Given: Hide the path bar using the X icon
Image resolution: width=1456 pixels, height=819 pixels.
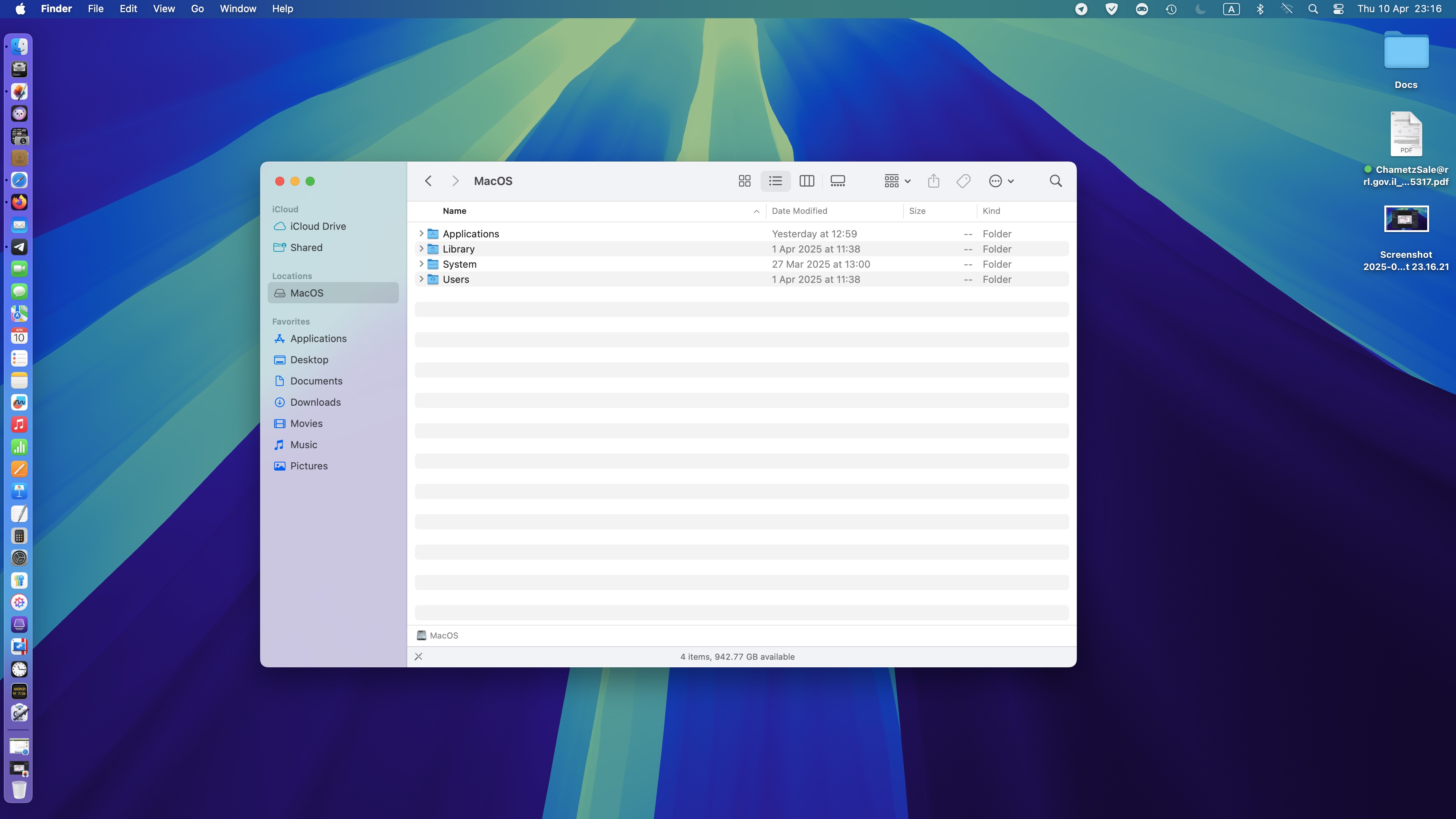Looking at the screenshot, I should pyautogui.click(x=418, y=657).
